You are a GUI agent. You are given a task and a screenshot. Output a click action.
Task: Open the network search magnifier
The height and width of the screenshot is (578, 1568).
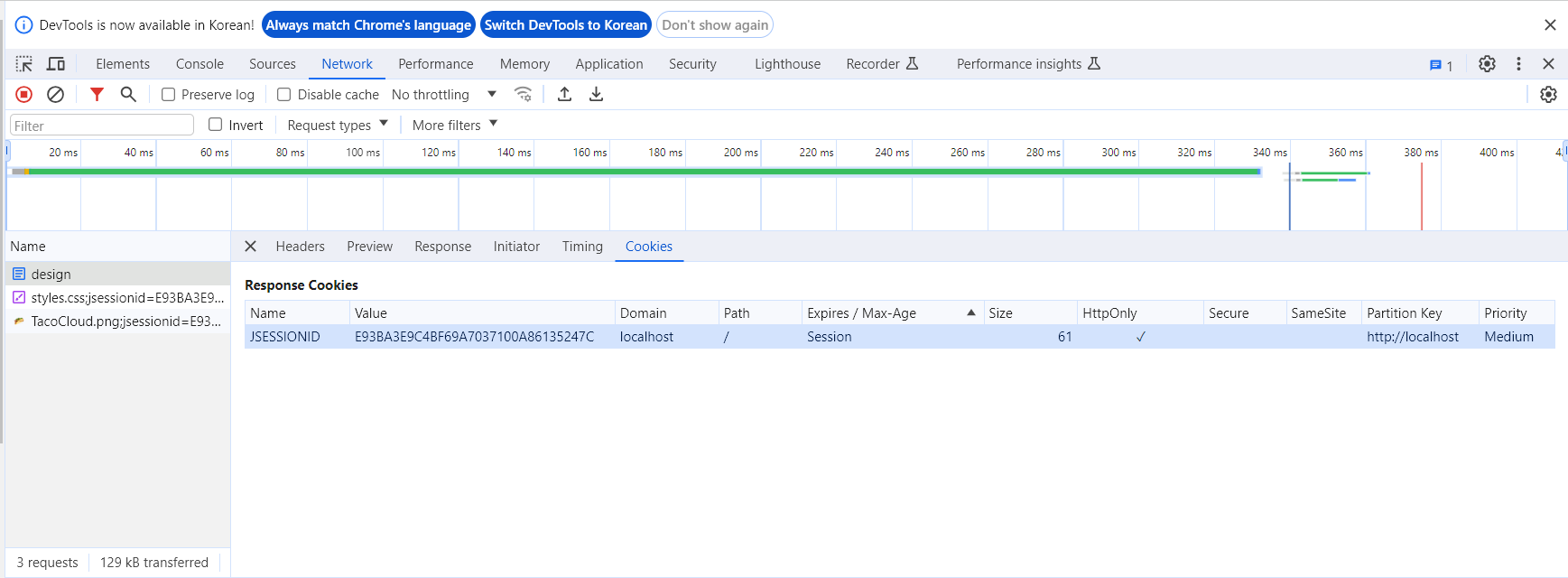point(128,94)
